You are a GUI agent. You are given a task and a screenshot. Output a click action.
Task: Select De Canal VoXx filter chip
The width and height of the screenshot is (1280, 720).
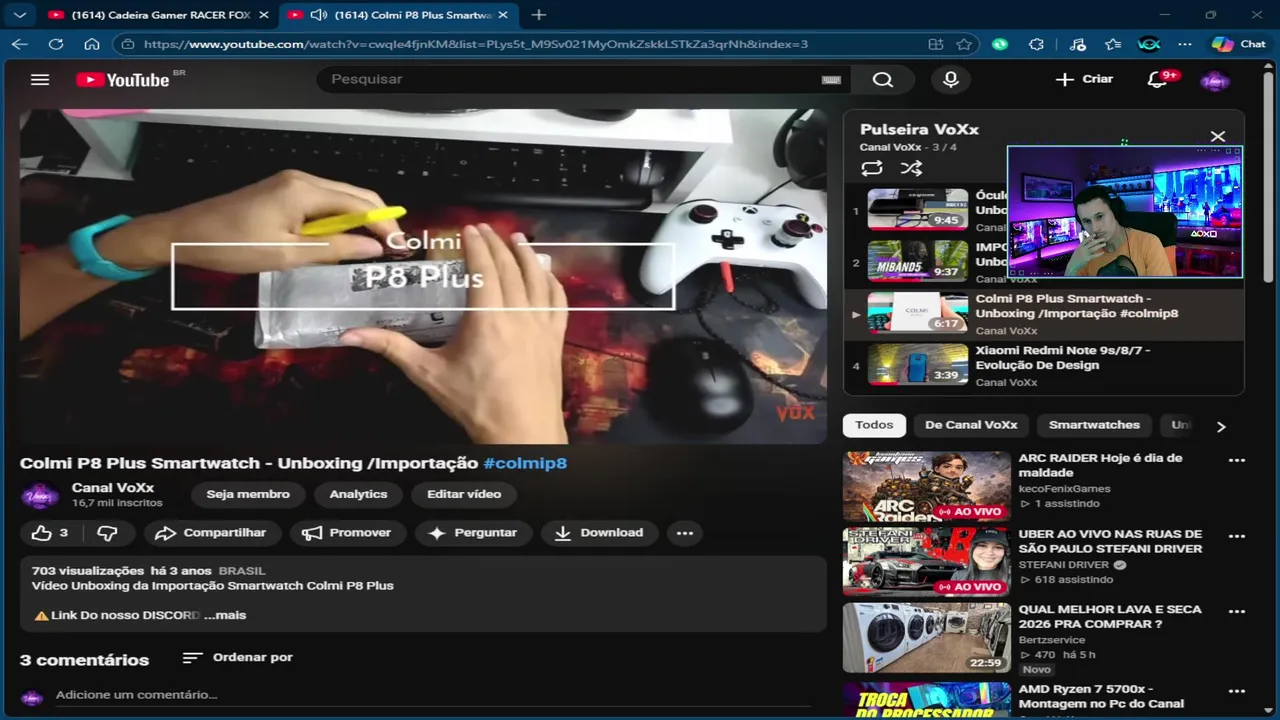tap(971, 425)
